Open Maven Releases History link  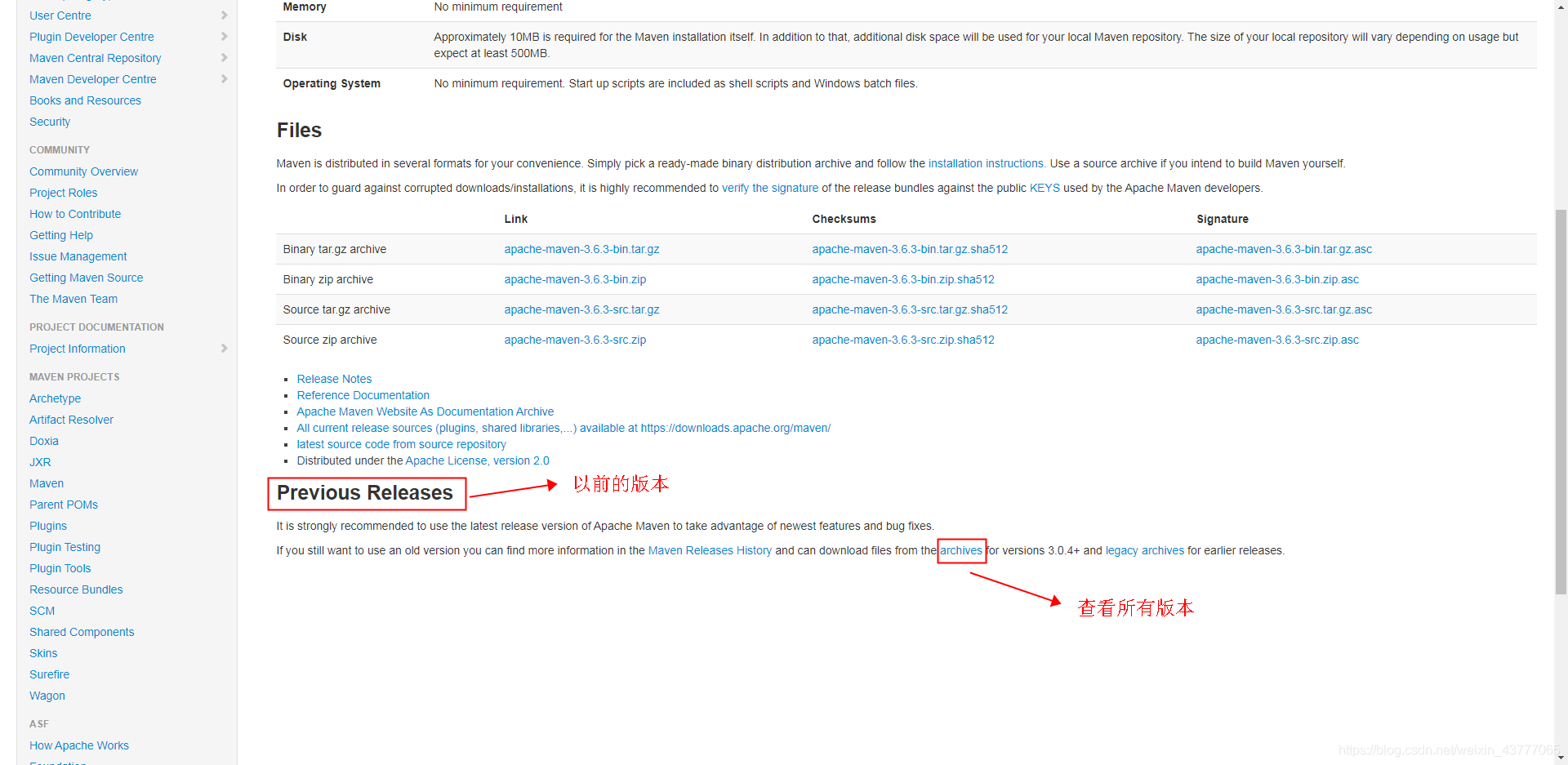(x=710, y=550)
